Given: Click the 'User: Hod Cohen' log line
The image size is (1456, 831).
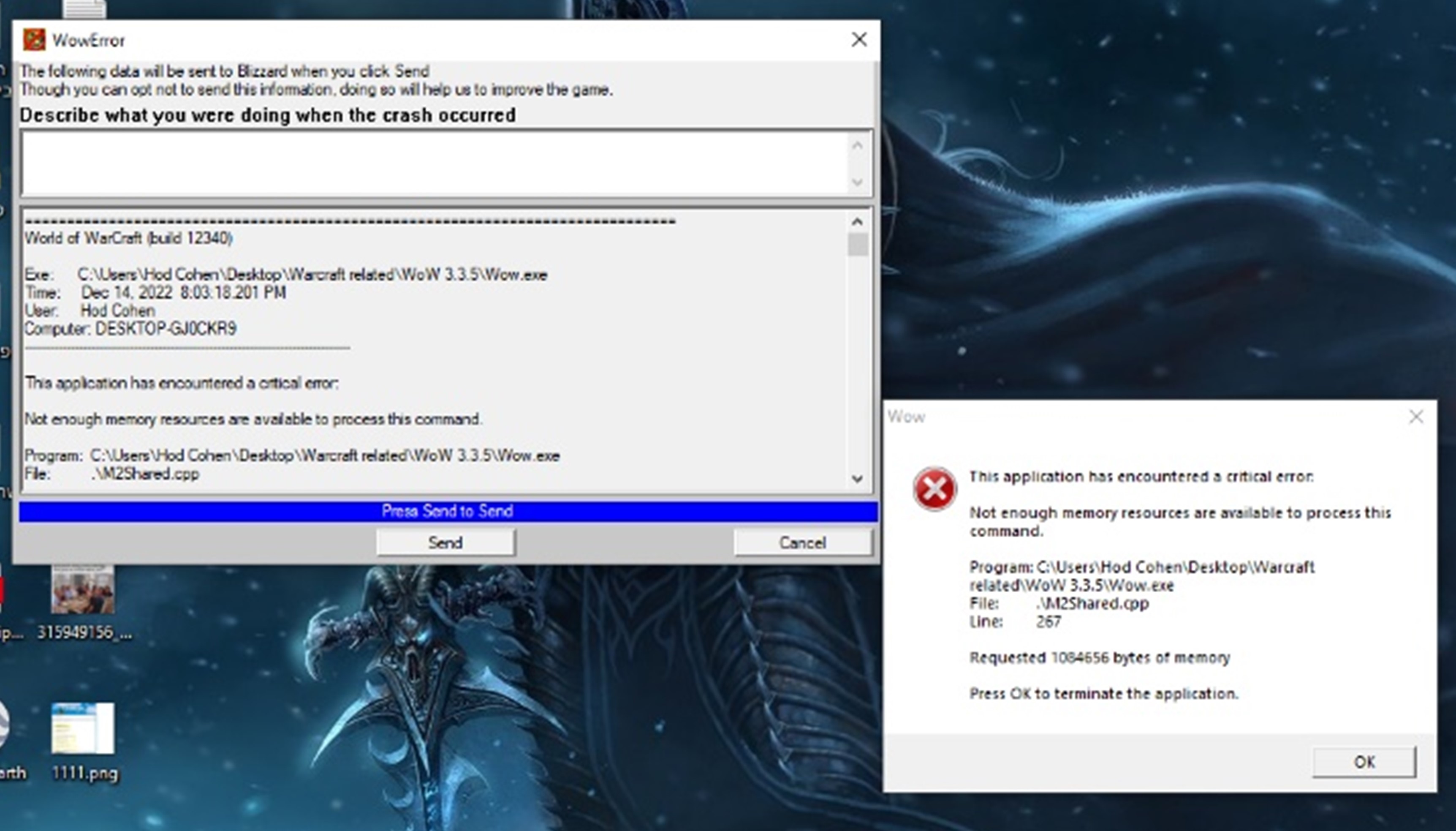Looking at the screenshot, I should [90, 311].
